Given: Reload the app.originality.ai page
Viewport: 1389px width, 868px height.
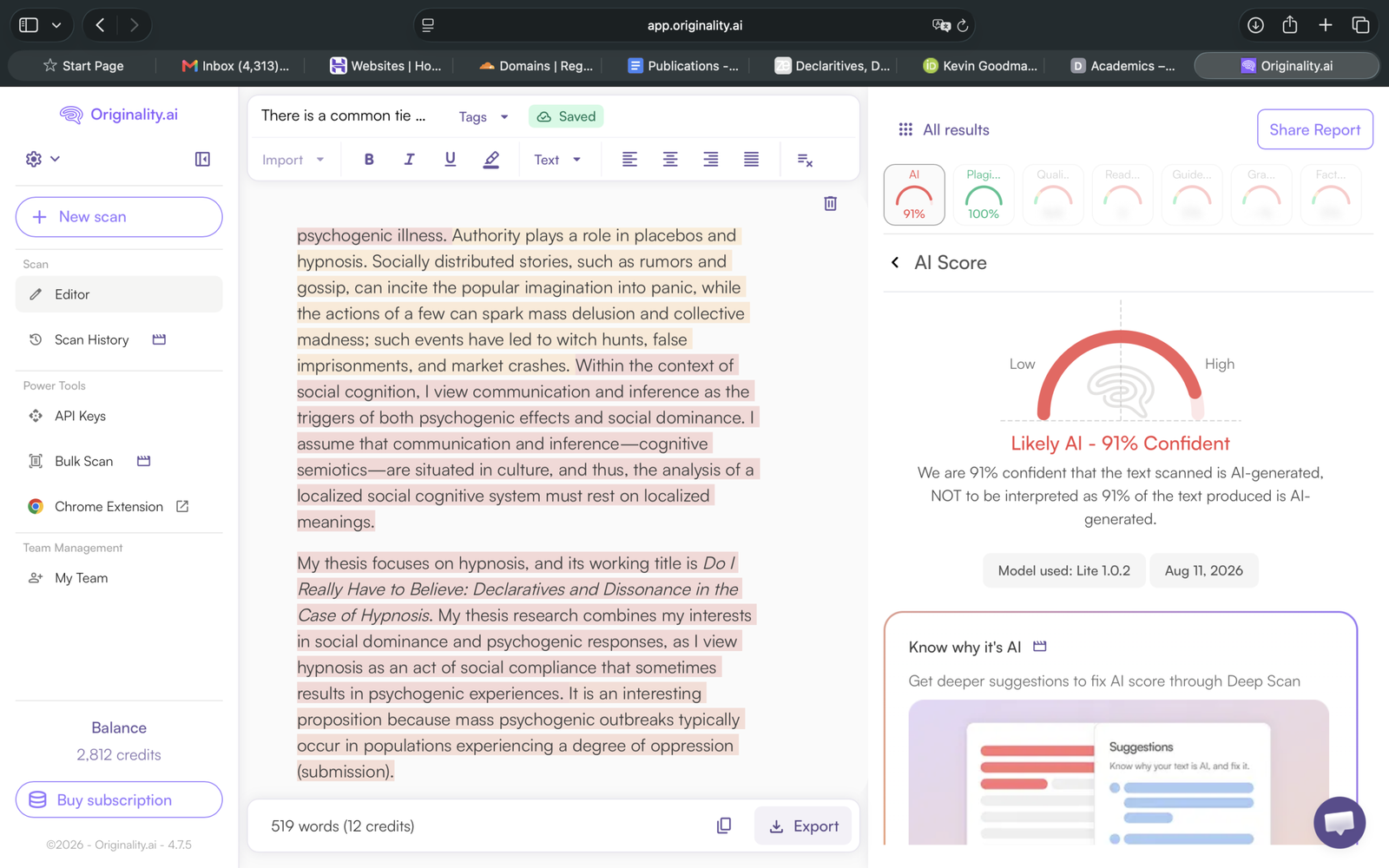Looking at the screenshot, I should pos(963,25).
